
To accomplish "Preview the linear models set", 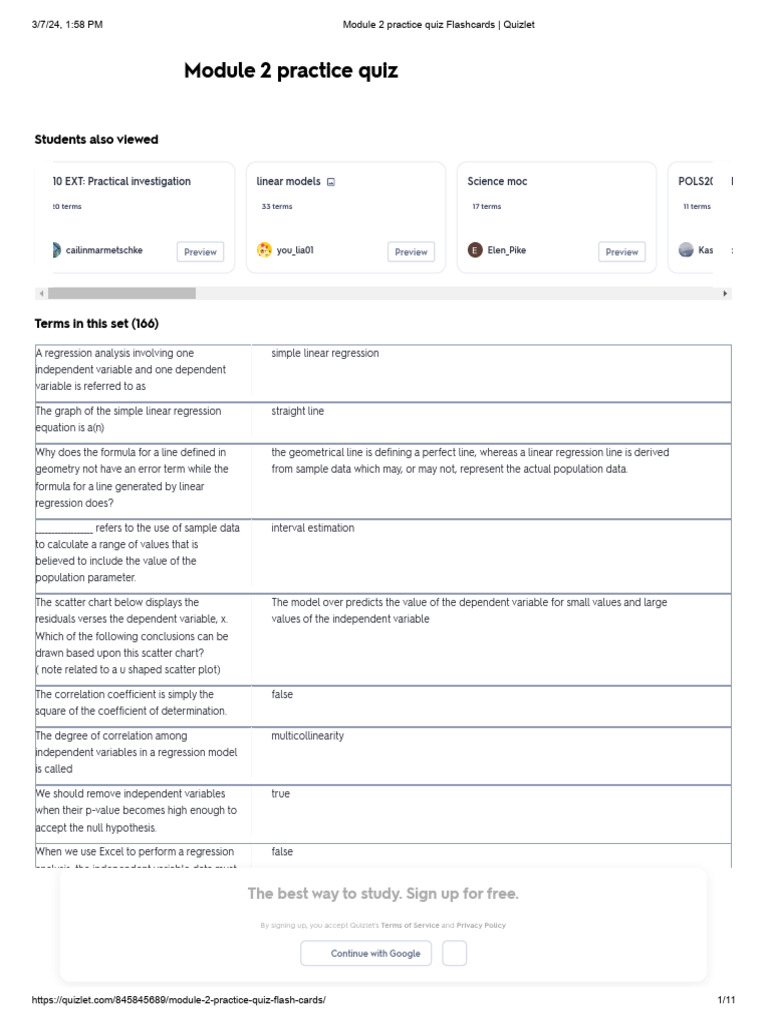I will click(411, 252).
